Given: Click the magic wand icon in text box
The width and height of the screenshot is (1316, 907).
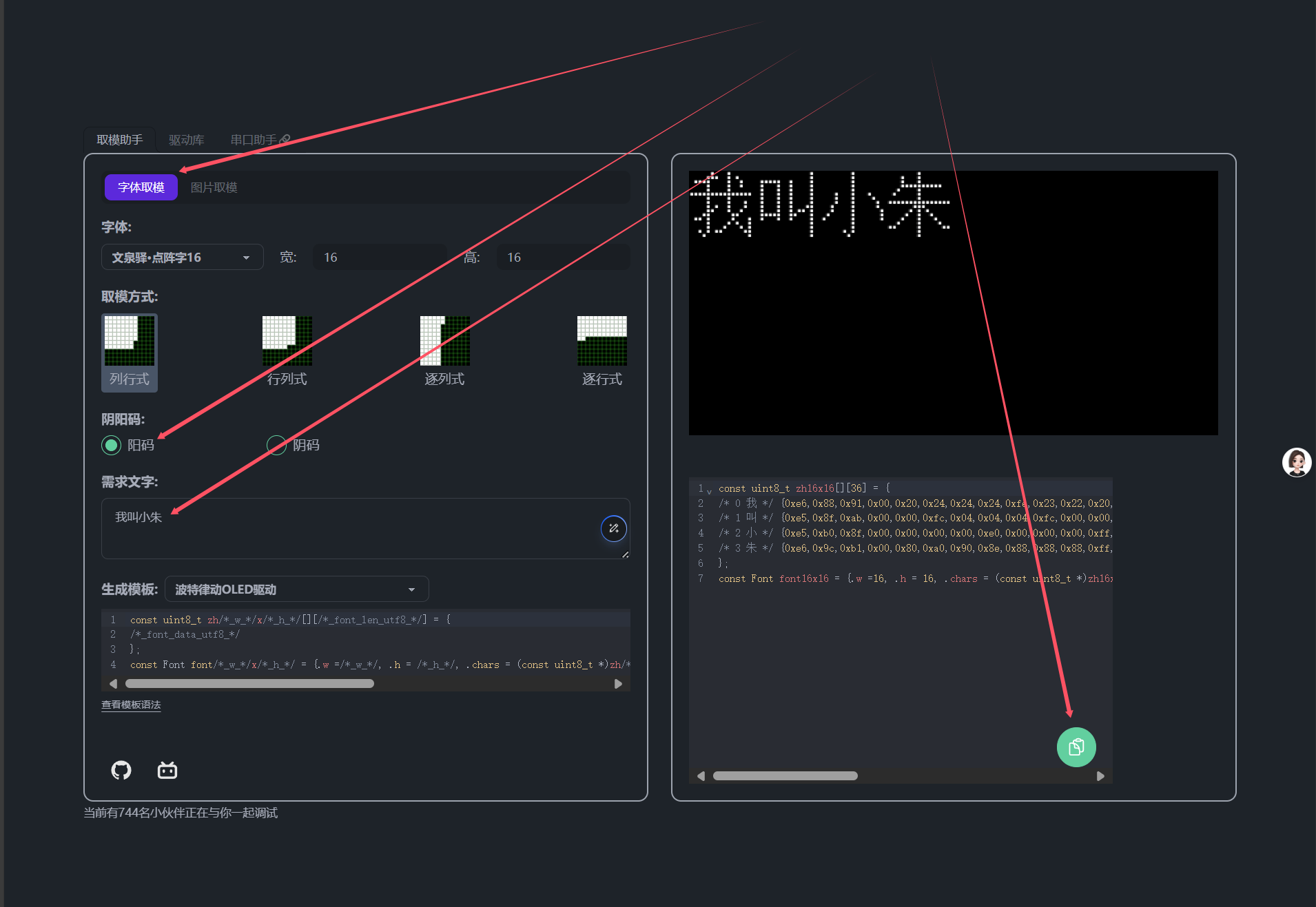Looking at the screenshot, I should point(613,528).
